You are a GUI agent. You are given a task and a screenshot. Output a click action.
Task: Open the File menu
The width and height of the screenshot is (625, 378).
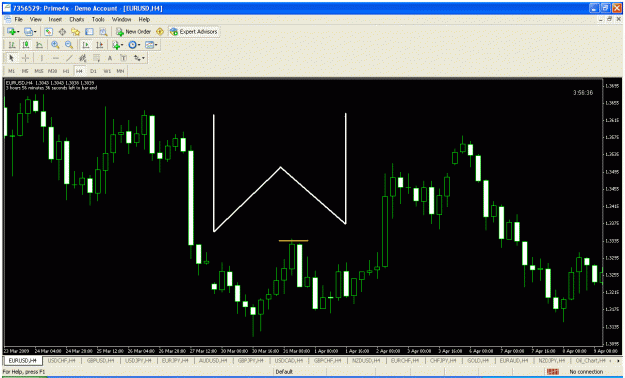point(18,19)
